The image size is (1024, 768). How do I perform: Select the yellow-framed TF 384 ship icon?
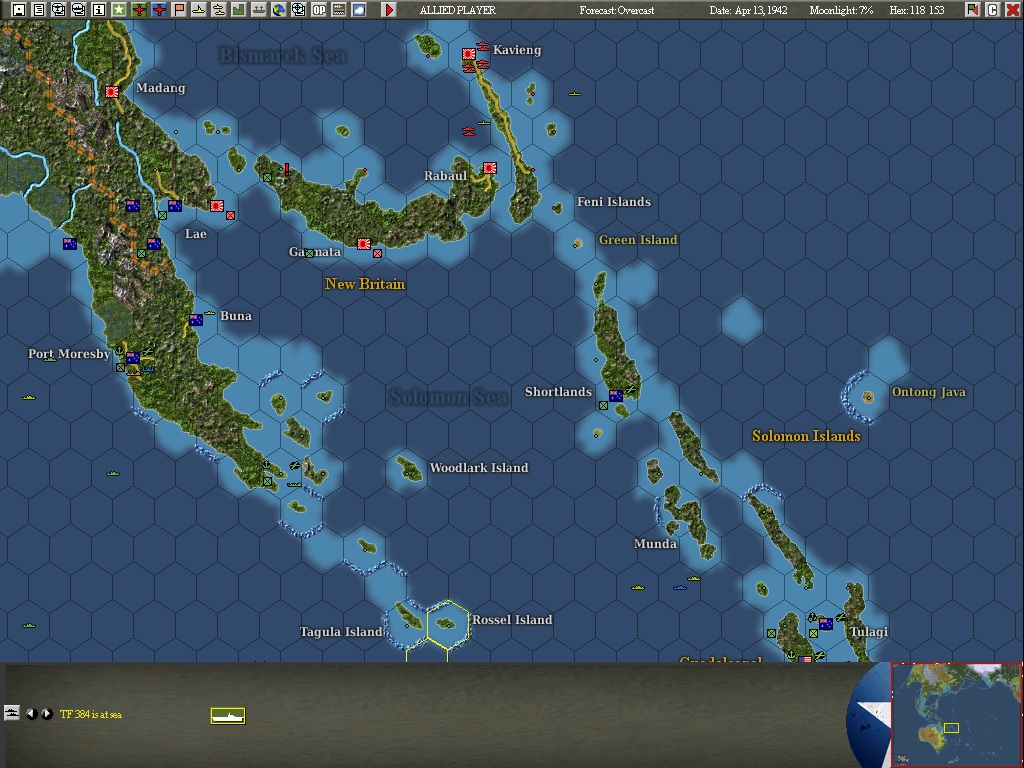click(x=228, y=716)
